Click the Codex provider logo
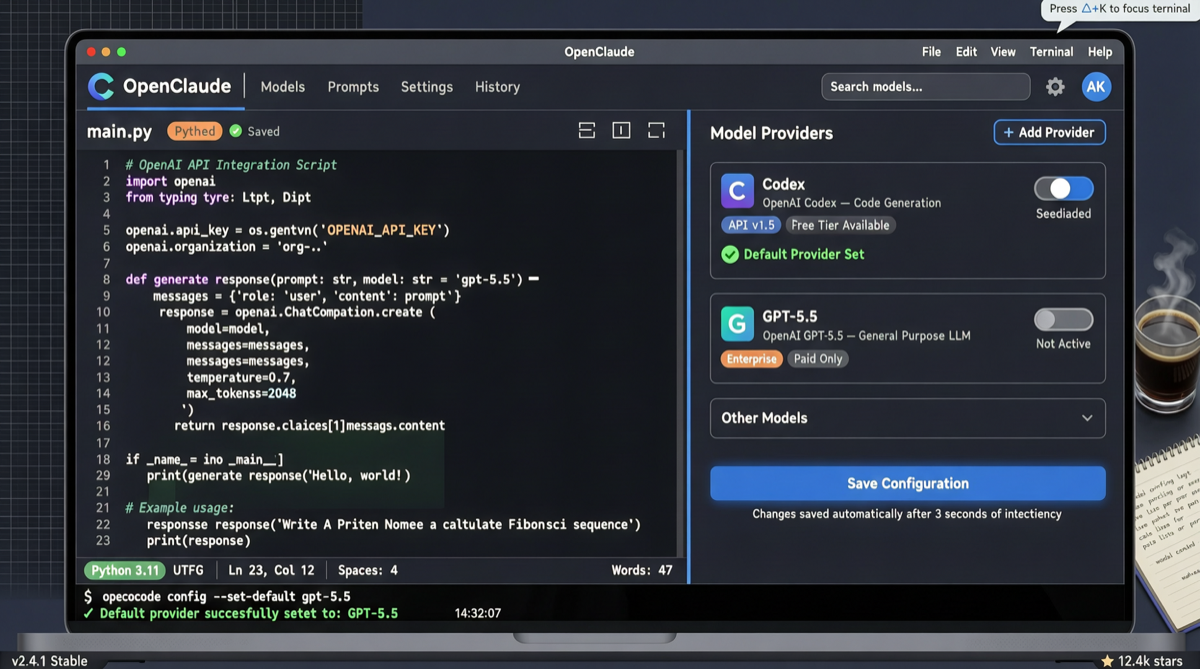The height and width of the screenshot is (669, 1200). [737, 190]
